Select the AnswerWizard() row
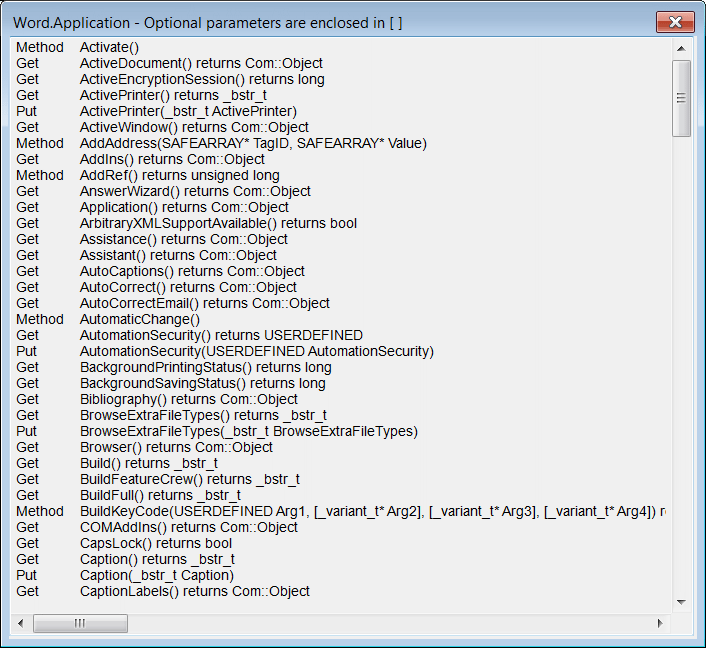The width and height of the screenshot is (706, 648). pyautogui.click(x=341, y=191)
